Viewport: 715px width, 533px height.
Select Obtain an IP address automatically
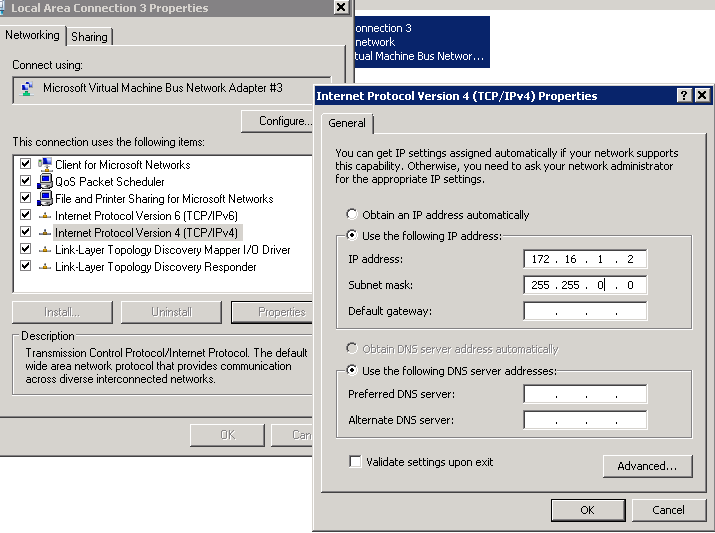351,215
